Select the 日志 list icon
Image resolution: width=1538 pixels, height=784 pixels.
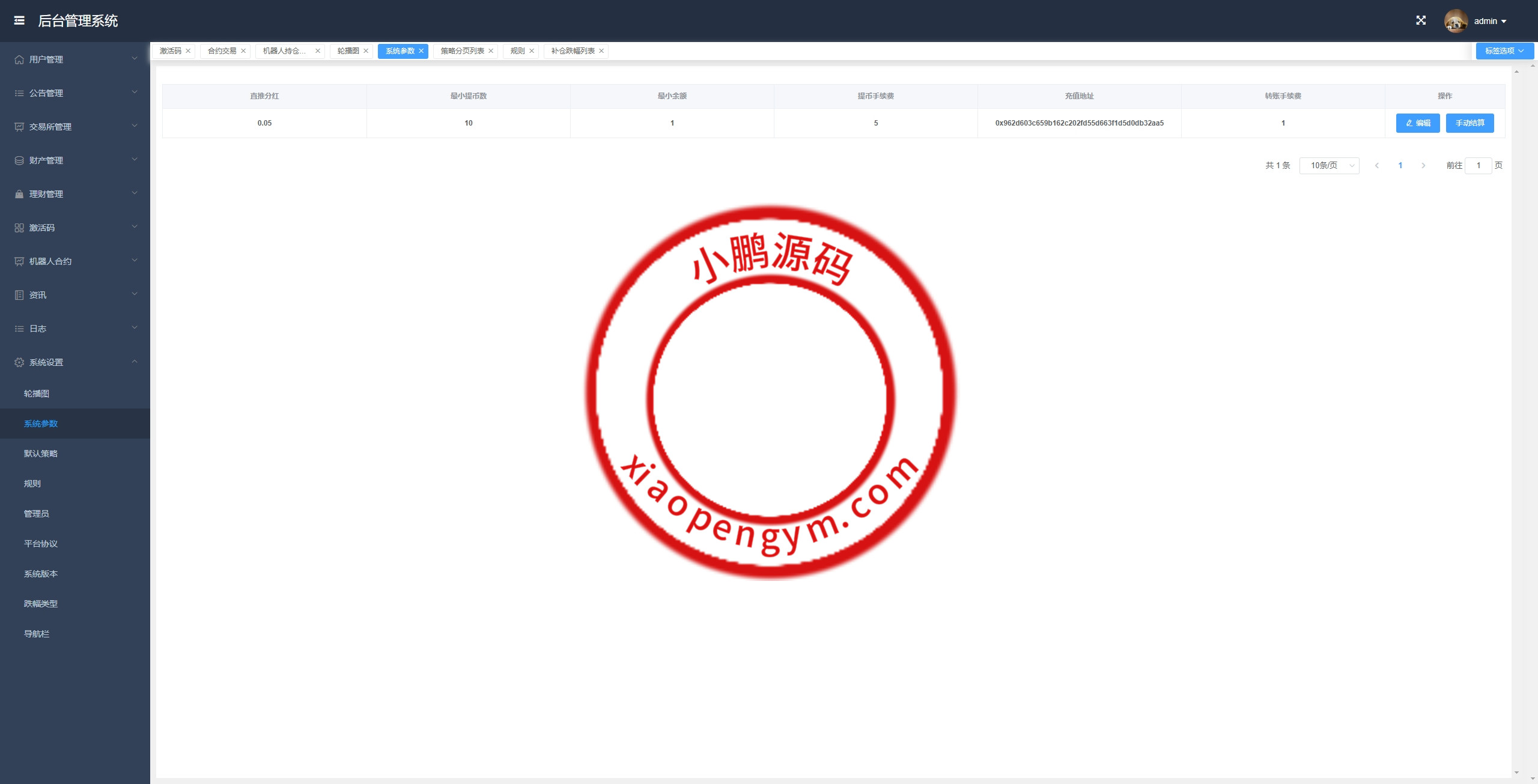pos(17,328)
